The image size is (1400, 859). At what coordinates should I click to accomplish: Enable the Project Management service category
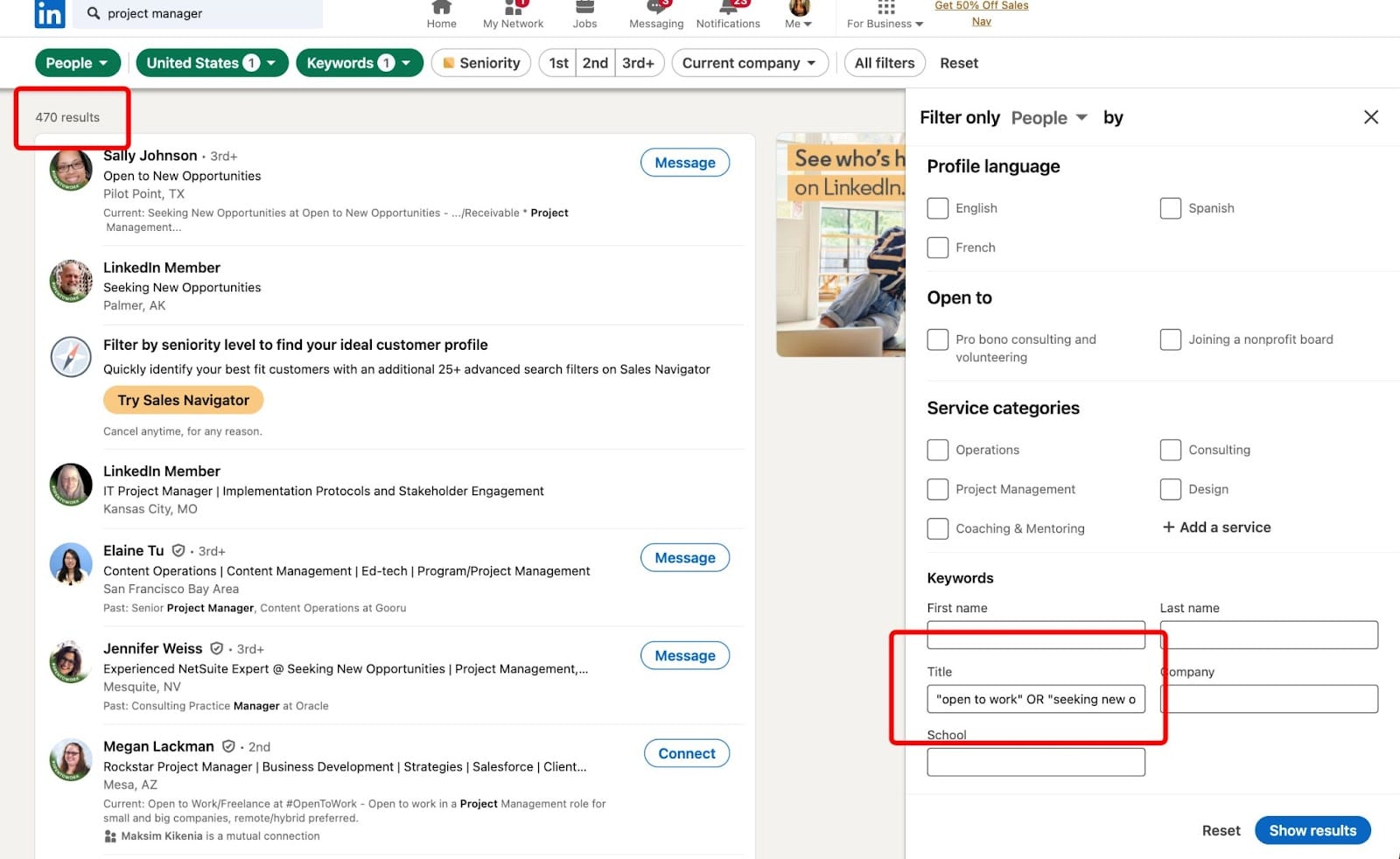coord(937,489)
